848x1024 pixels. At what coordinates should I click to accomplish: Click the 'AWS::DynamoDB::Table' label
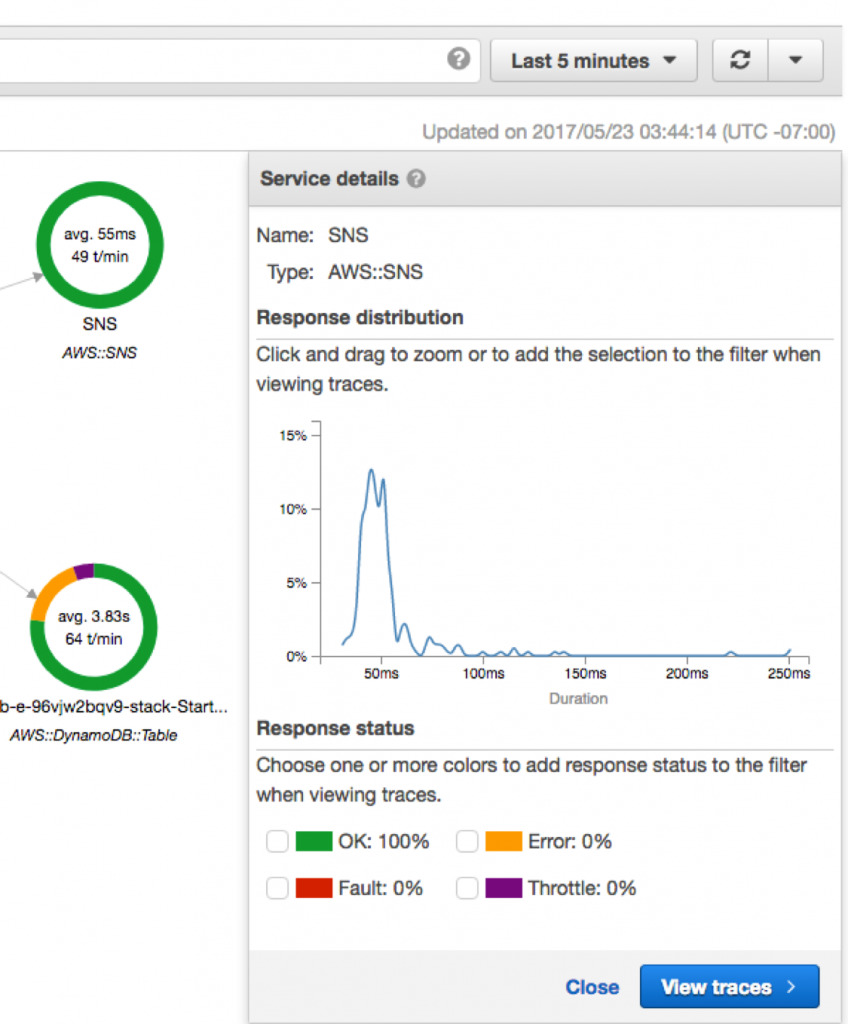click(93, 735)
